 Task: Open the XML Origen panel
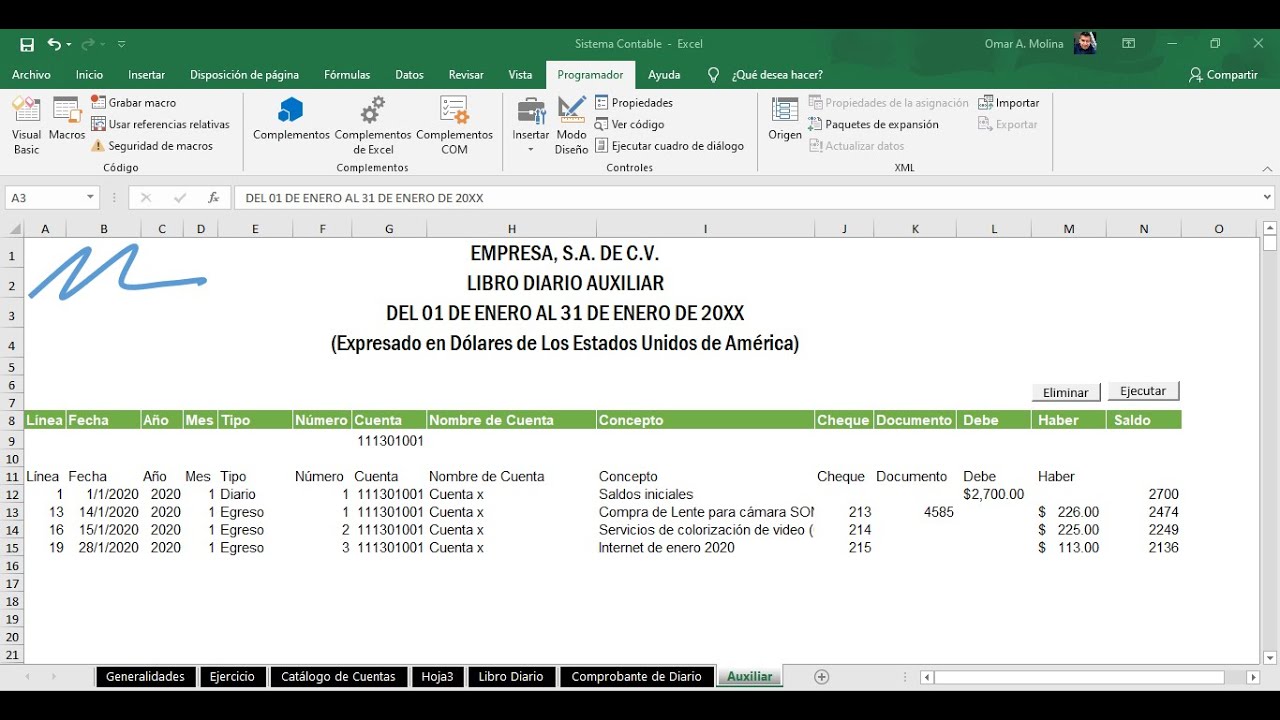(x=785, y=120)
